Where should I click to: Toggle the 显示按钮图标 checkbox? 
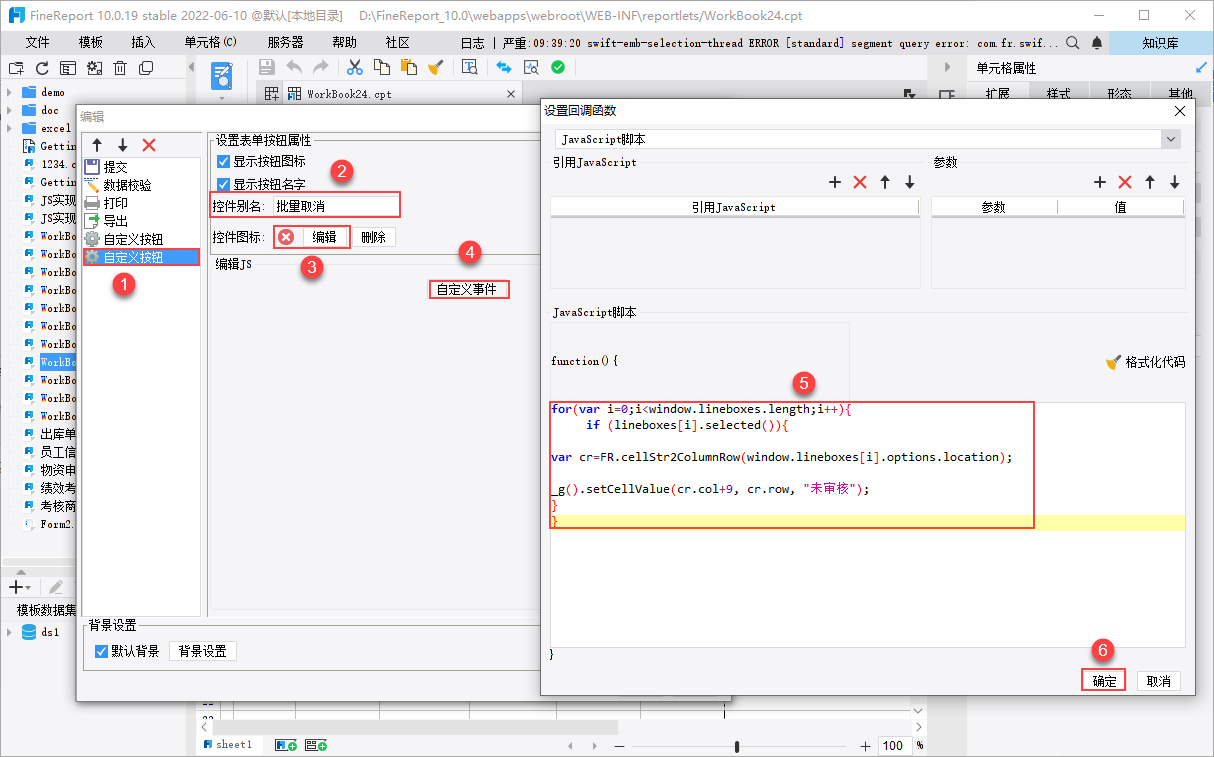point(224,161)
